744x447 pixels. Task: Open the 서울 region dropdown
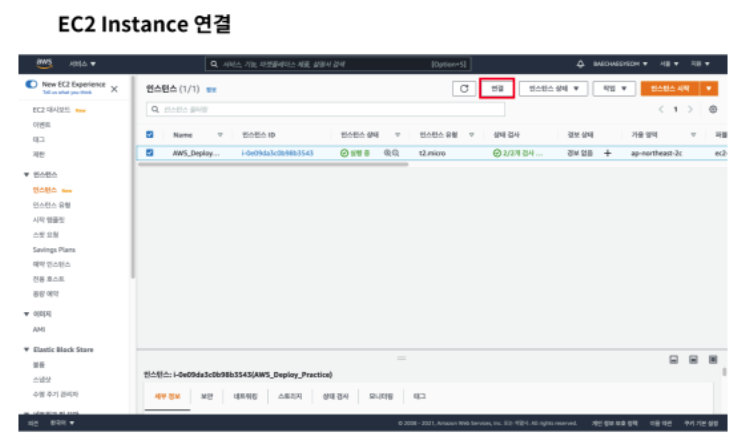point(670,64)
